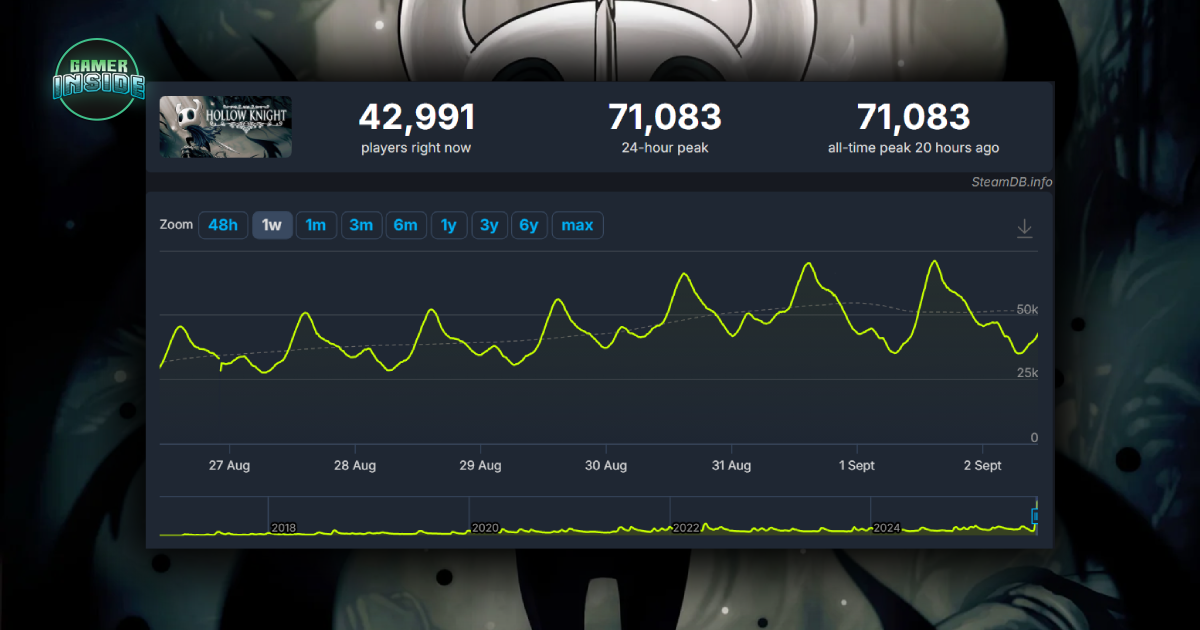
Task: Click the 28 Aug axis label
Action: pos(355,466)
